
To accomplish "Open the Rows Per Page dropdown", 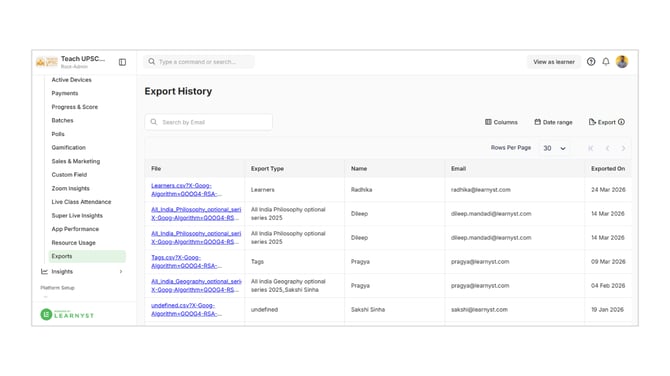I will coord(554,148).
